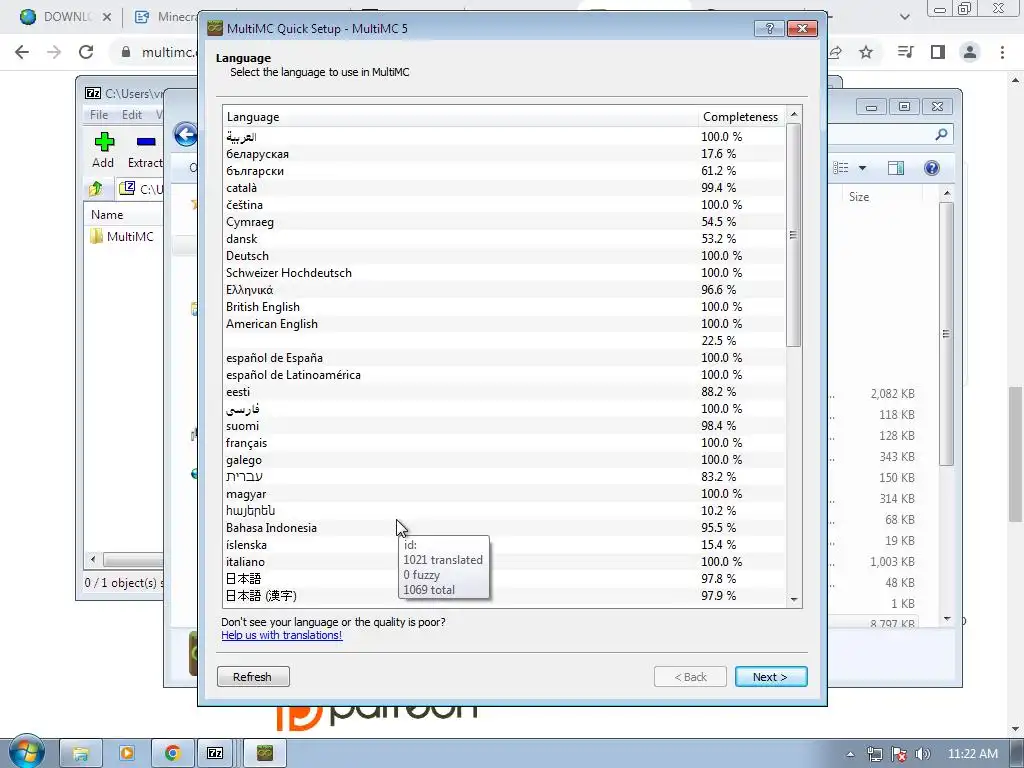
Task: Click the language list scroll down arrow
Action: (x=793, y=599)
